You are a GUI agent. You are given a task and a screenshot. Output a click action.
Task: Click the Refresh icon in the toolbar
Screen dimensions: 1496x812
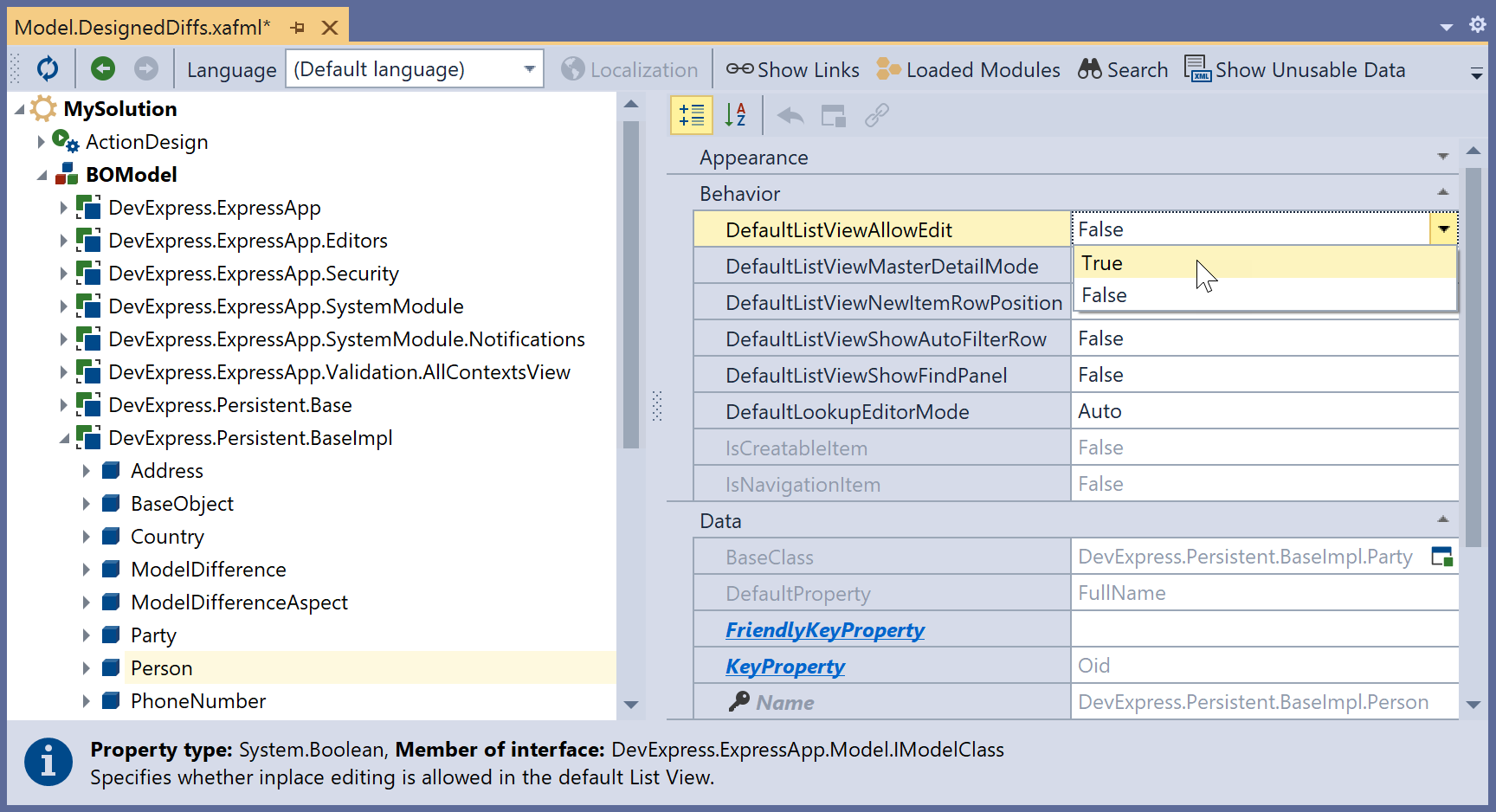click(x=48, y=69)
